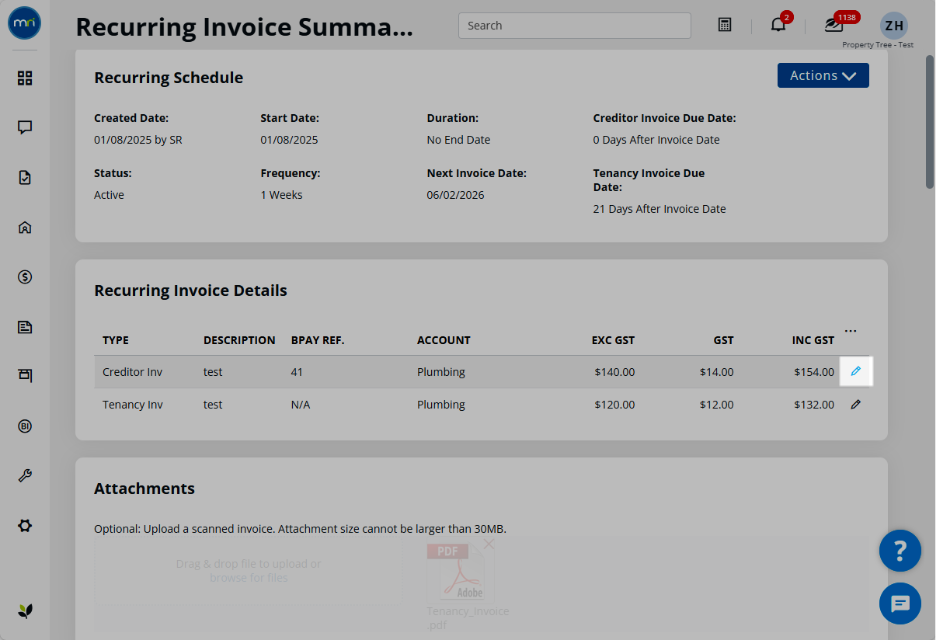This screenshot has height=640, width=936.
Task: Click the '$132.00' Inc GST value
Action: (x=814, y=405)
